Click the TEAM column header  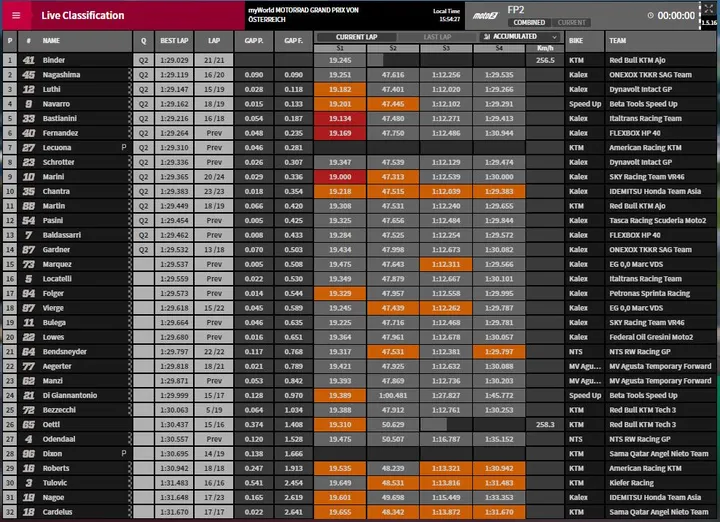point(661,41)
